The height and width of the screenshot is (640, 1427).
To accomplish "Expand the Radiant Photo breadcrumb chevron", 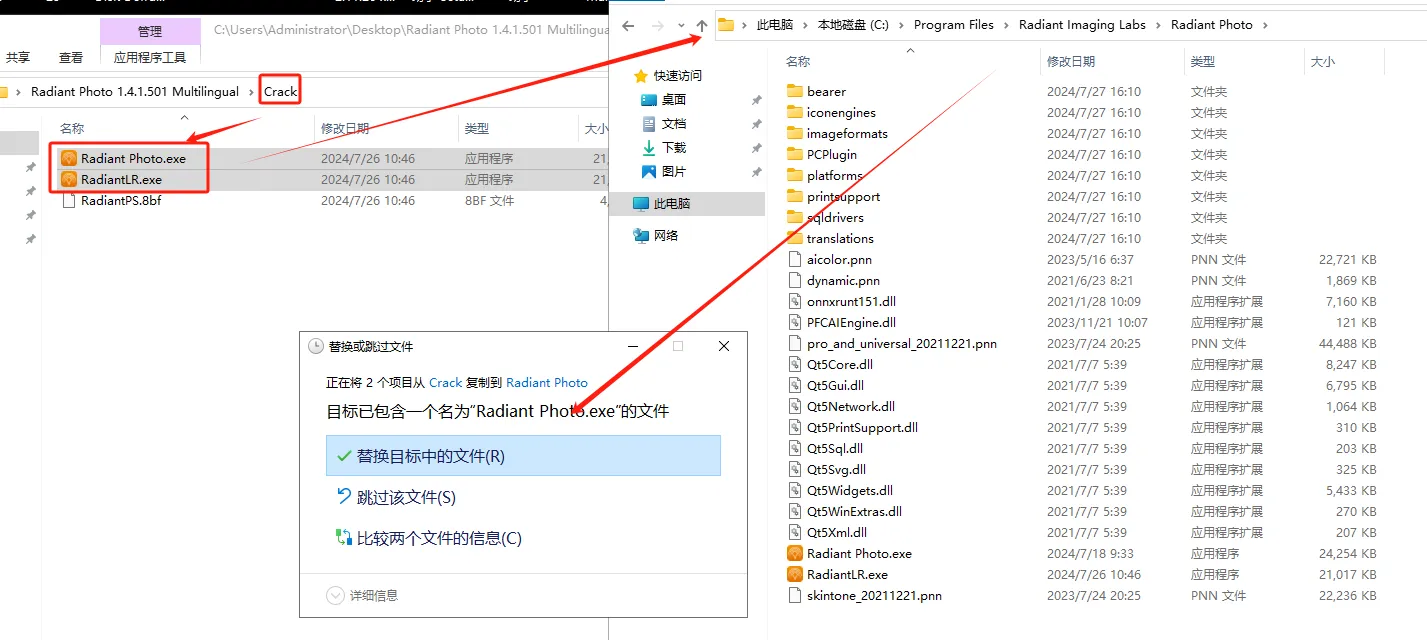I will tap(1264, 25).
